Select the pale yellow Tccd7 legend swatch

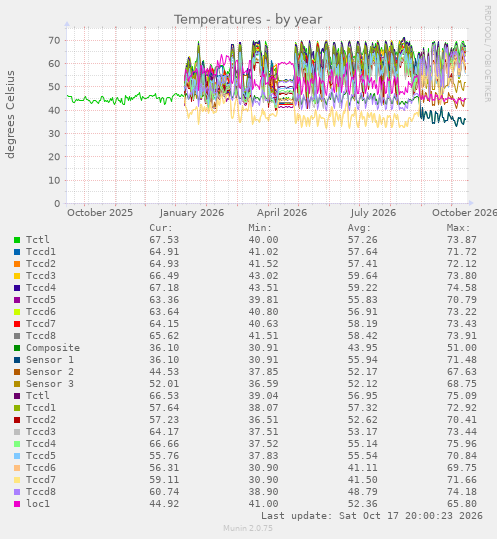(17, 480)
